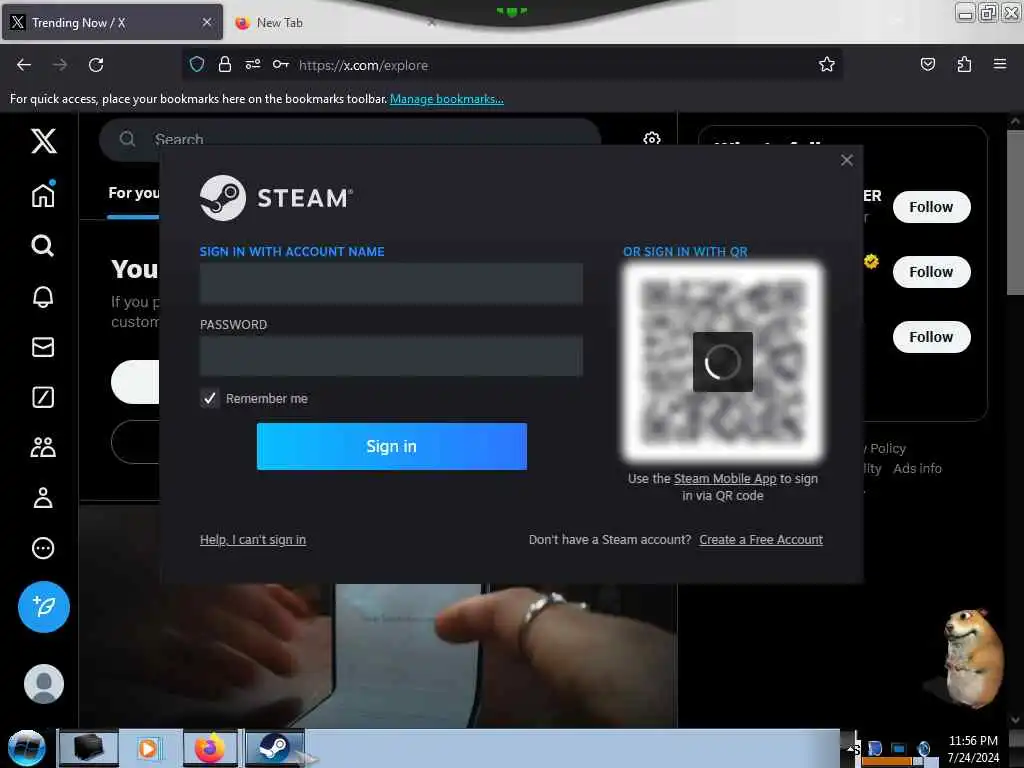
Task: Toggle the Remember me checkbox
Action: tap(209, 398)
